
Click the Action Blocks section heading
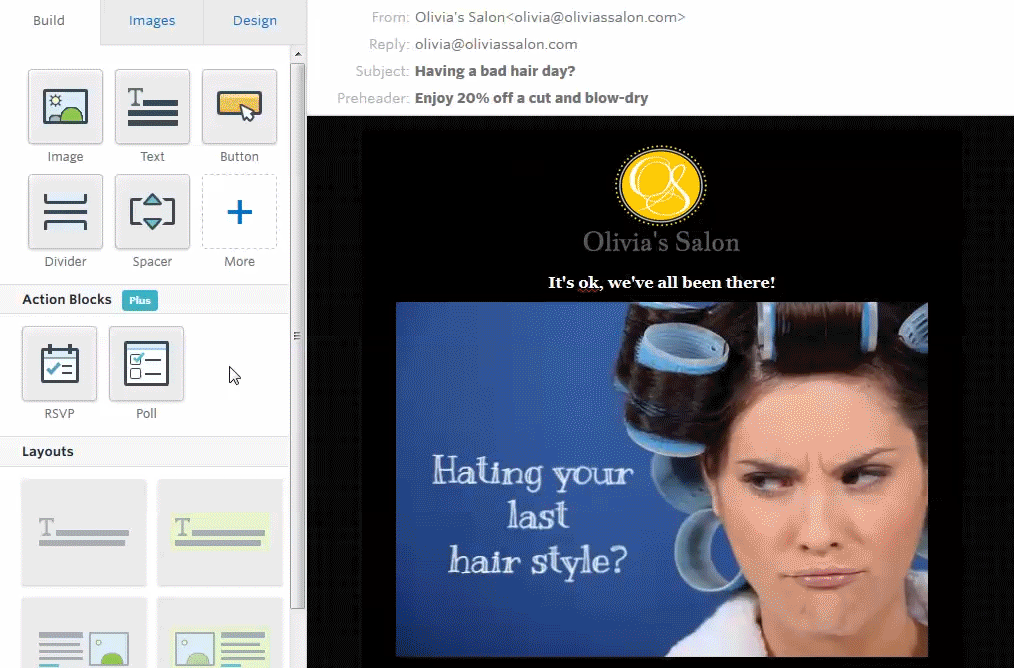[67, 299]
